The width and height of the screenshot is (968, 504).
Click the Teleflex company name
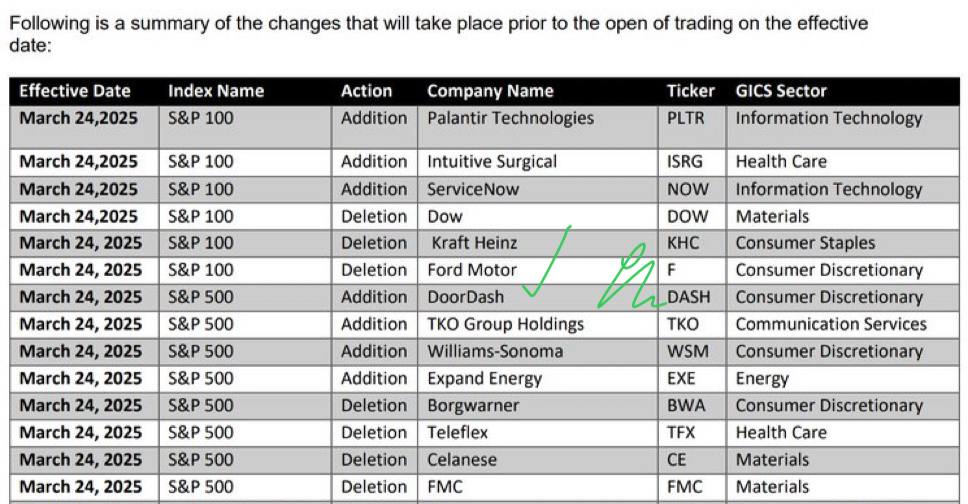tap(459, 432)
